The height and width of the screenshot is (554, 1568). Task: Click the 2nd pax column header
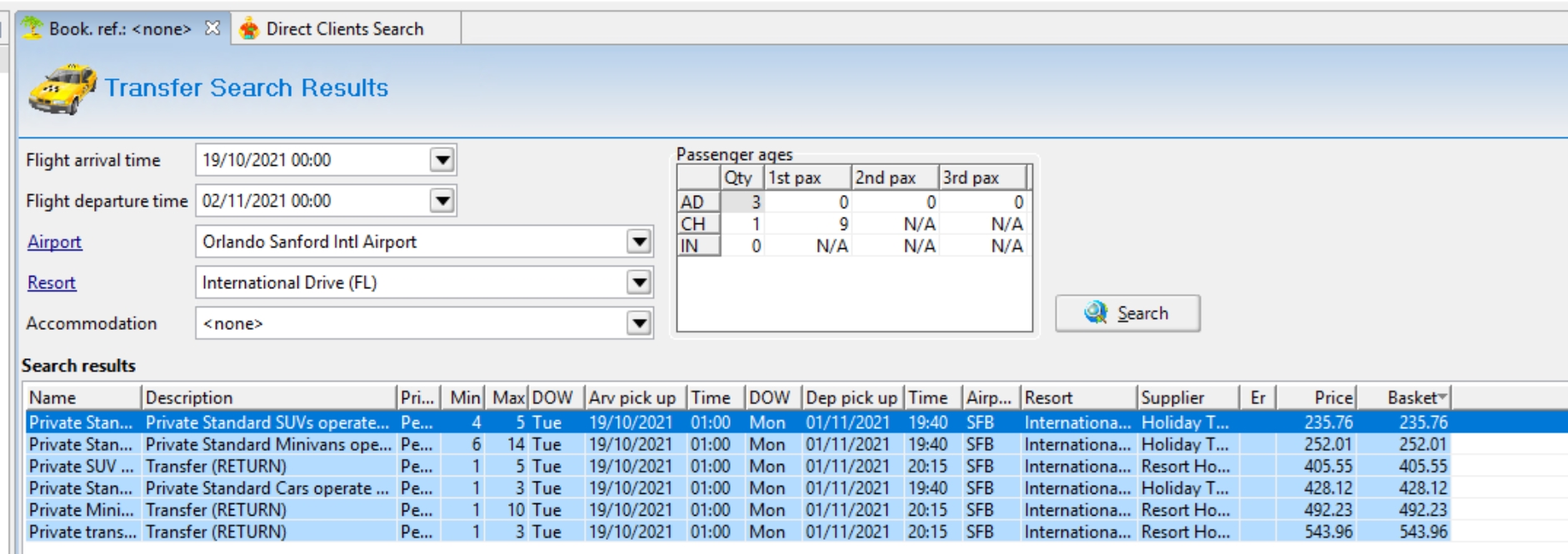coord(896,177)
